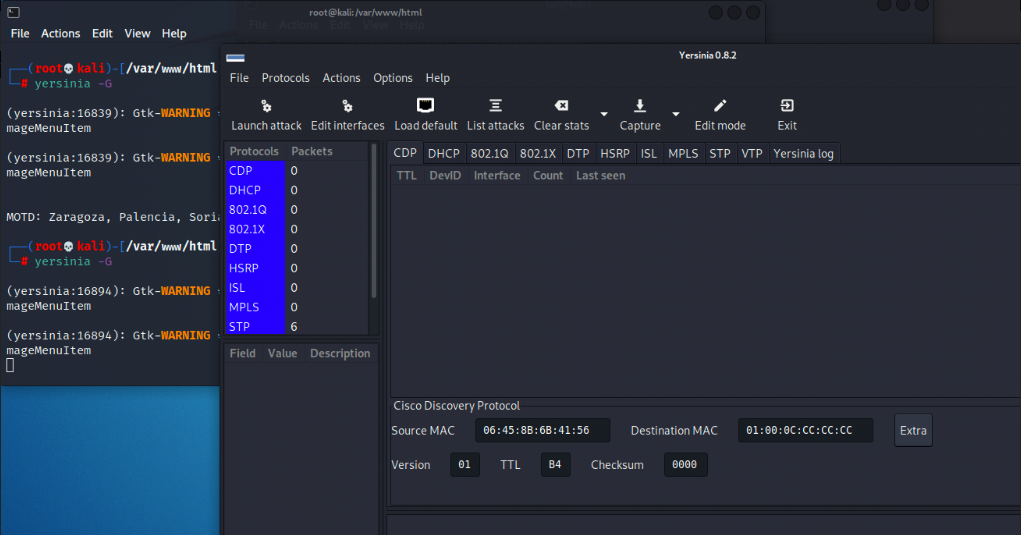Select CDP row in protocols list
Viewport: 1021px width, 535px height.
coord(296,171)
